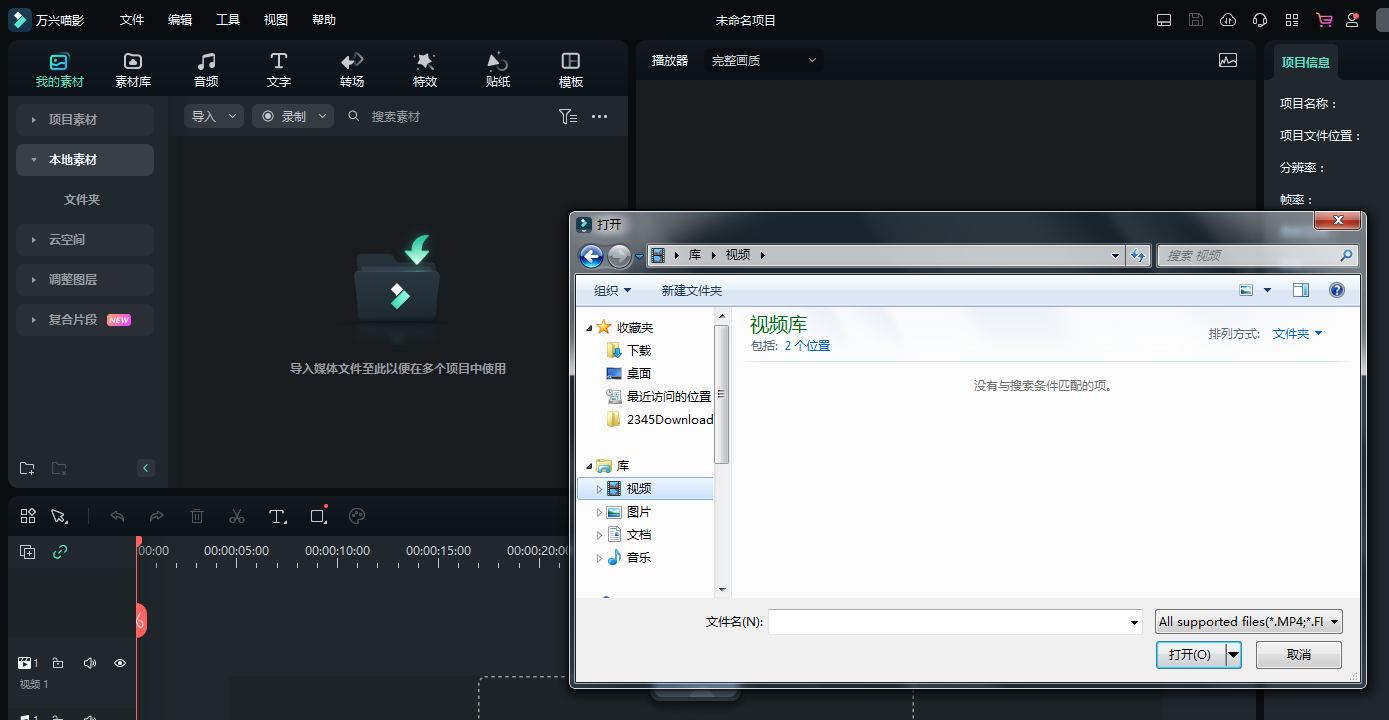1389x720 pixels.
Task: Mute the Video 1 track audio
Action: click(90, 663)
